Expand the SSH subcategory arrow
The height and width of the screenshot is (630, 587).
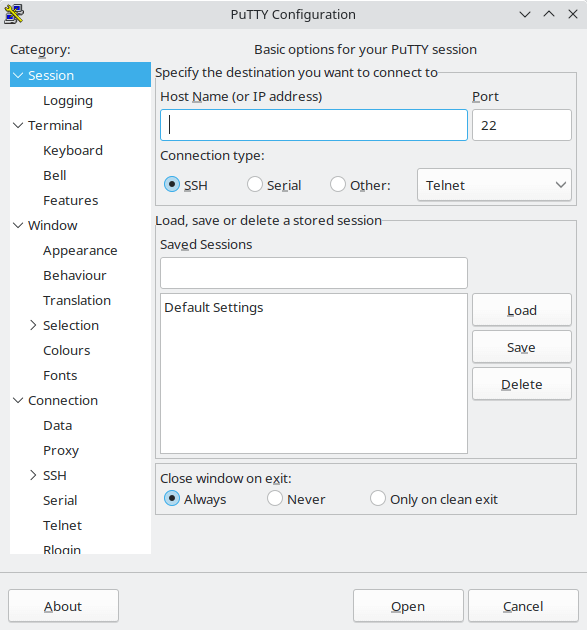(x=33, y=475)
